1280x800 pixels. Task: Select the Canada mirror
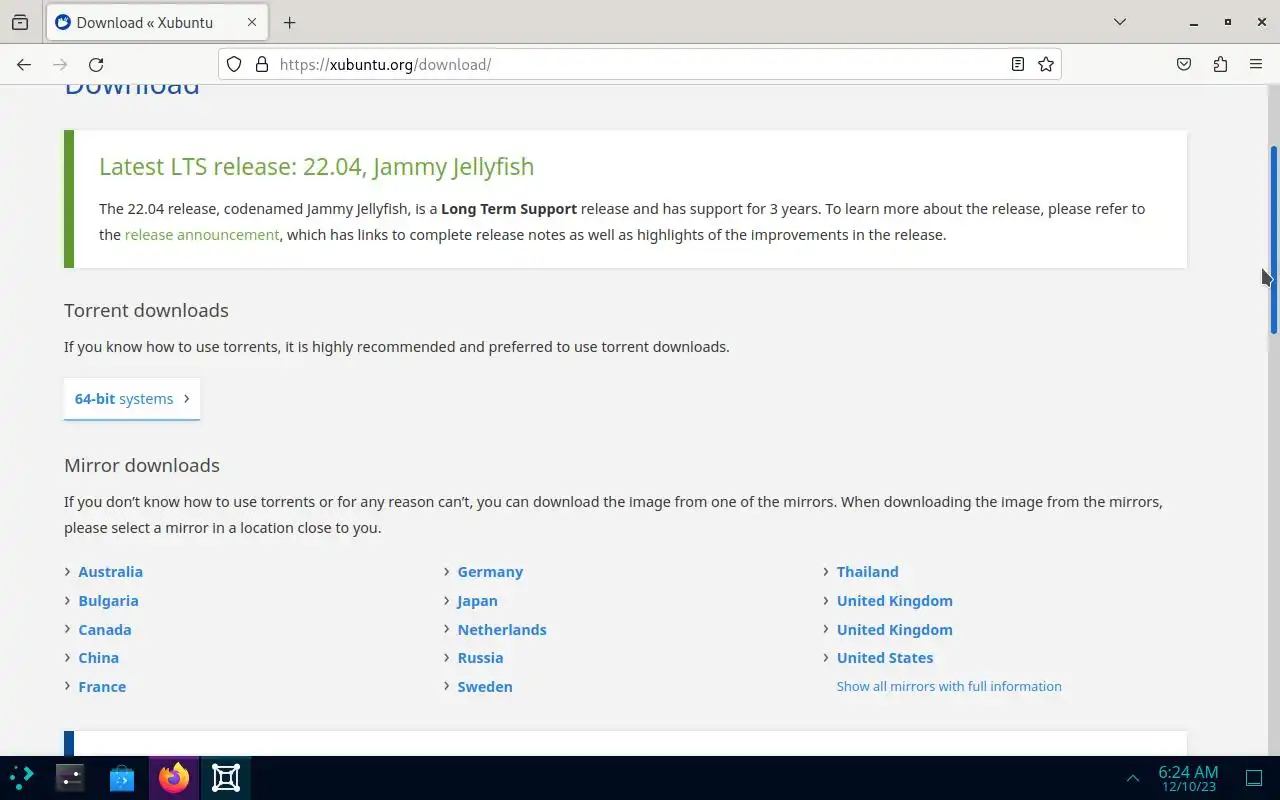[x=105, y=630]
